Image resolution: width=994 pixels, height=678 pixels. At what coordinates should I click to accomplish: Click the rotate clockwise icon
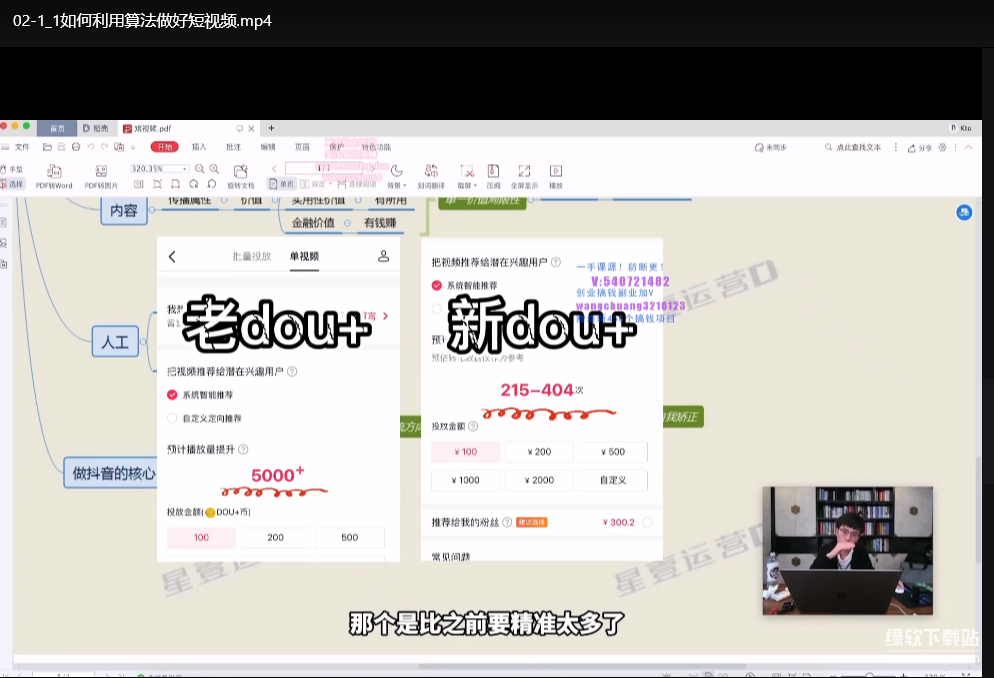click(193, 184)
